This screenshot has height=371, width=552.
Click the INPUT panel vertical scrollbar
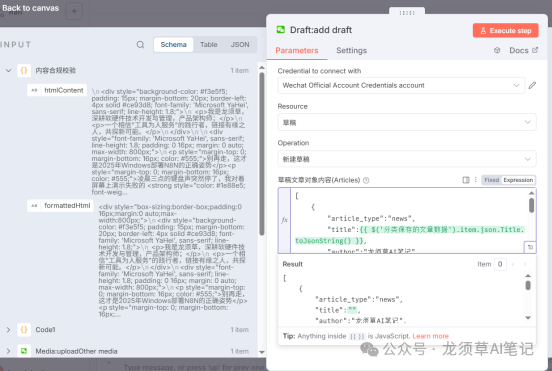(x=262, y=154)
